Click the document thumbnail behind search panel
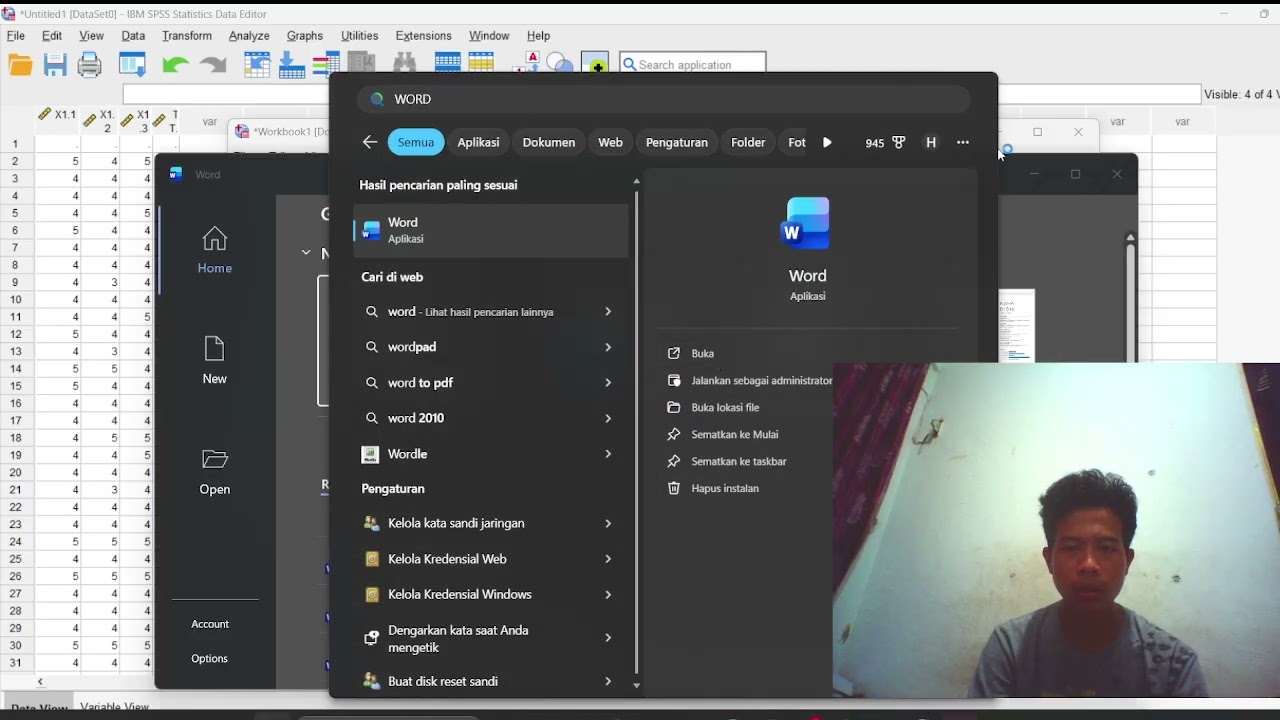Screen dimensions: 1280x720 pos(1017,325)
